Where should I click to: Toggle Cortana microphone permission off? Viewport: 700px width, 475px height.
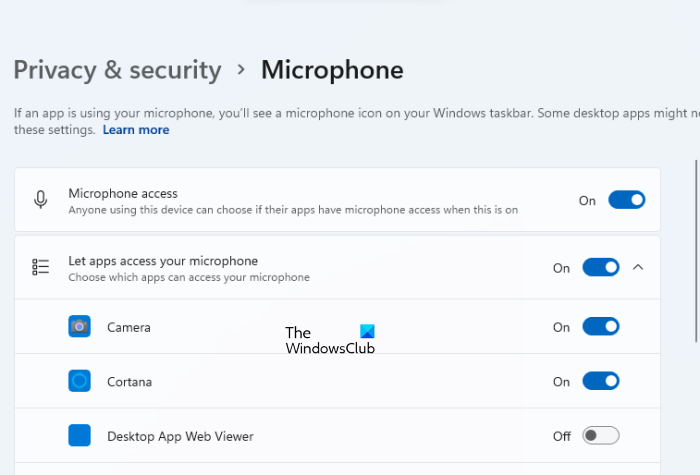601,381
